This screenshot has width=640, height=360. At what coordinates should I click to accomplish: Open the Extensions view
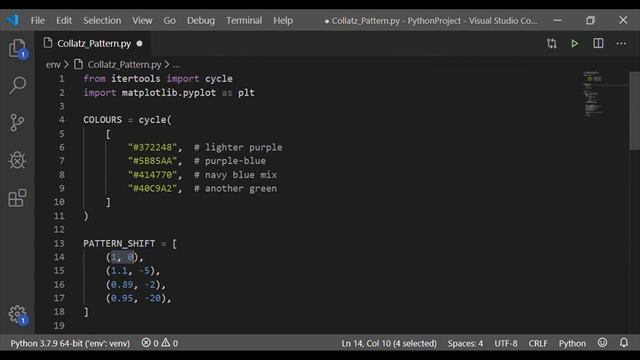coord(17,198)
